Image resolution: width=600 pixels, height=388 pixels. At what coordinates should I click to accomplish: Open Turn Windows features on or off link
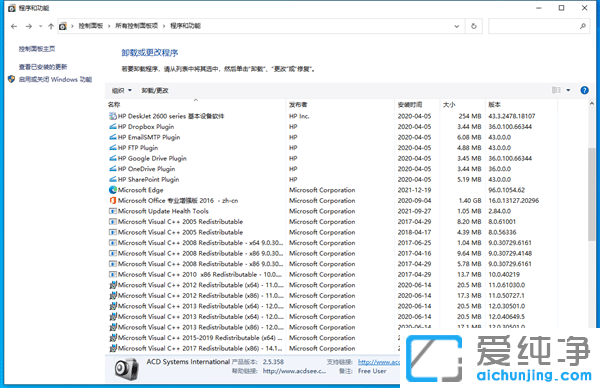tap(55, 80)
